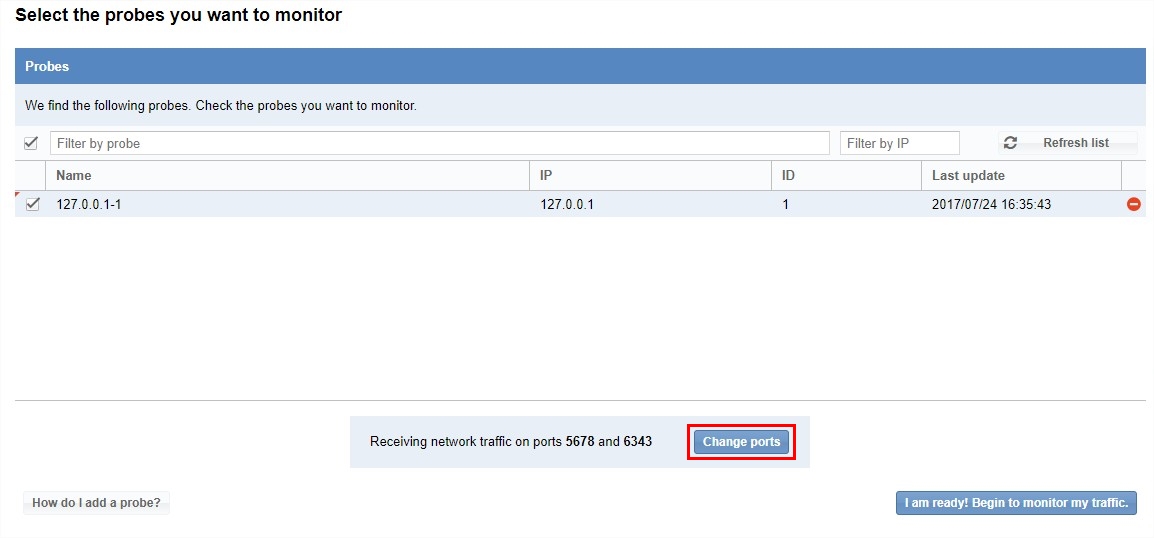The width and height of the screenshot is (1154, 538).
Task: Sort by the Name column header
Action: click(74, 175)
